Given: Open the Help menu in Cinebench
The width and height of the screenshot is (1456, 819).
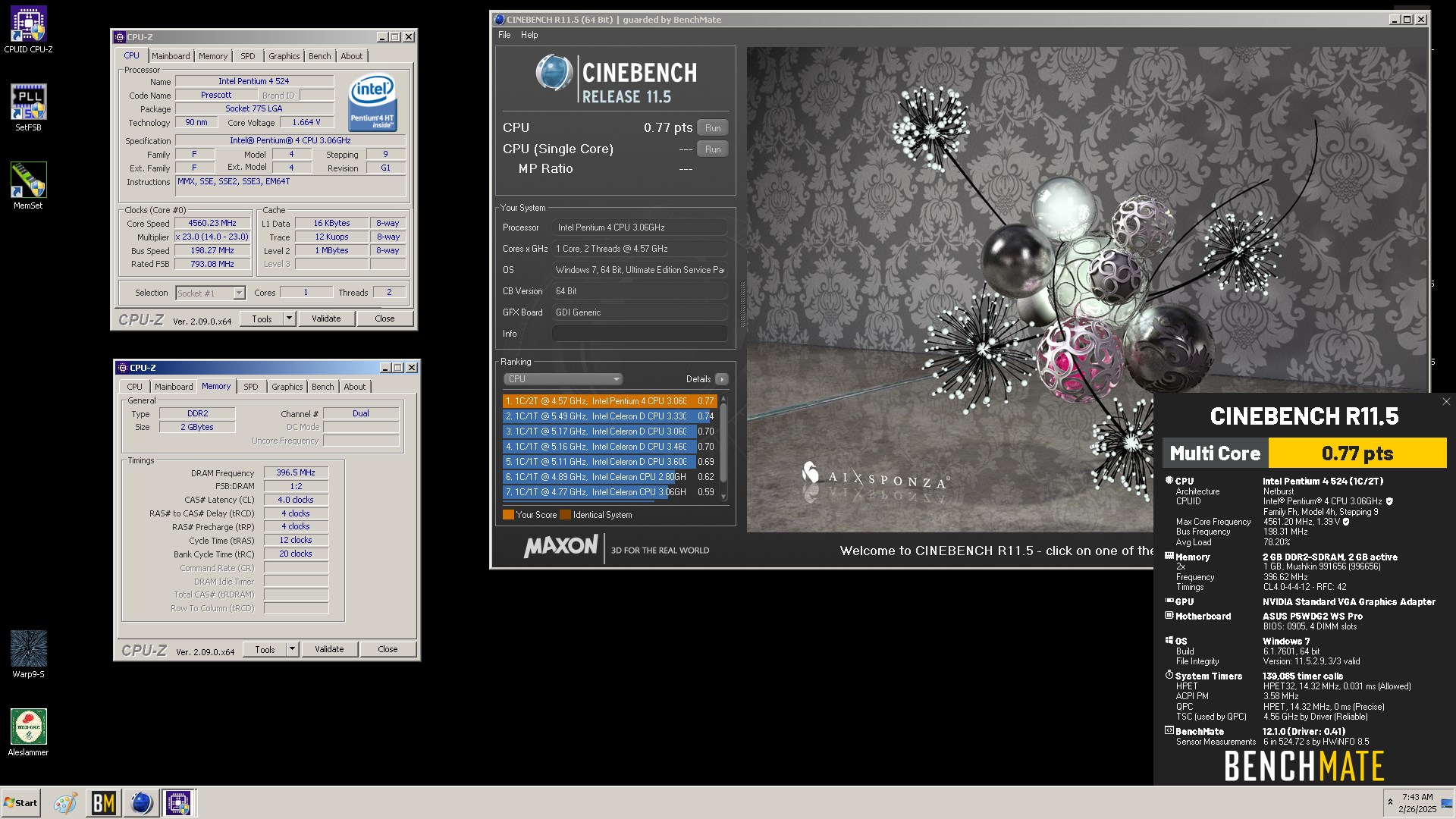Looking at the screenshot, I should (529, 35).
